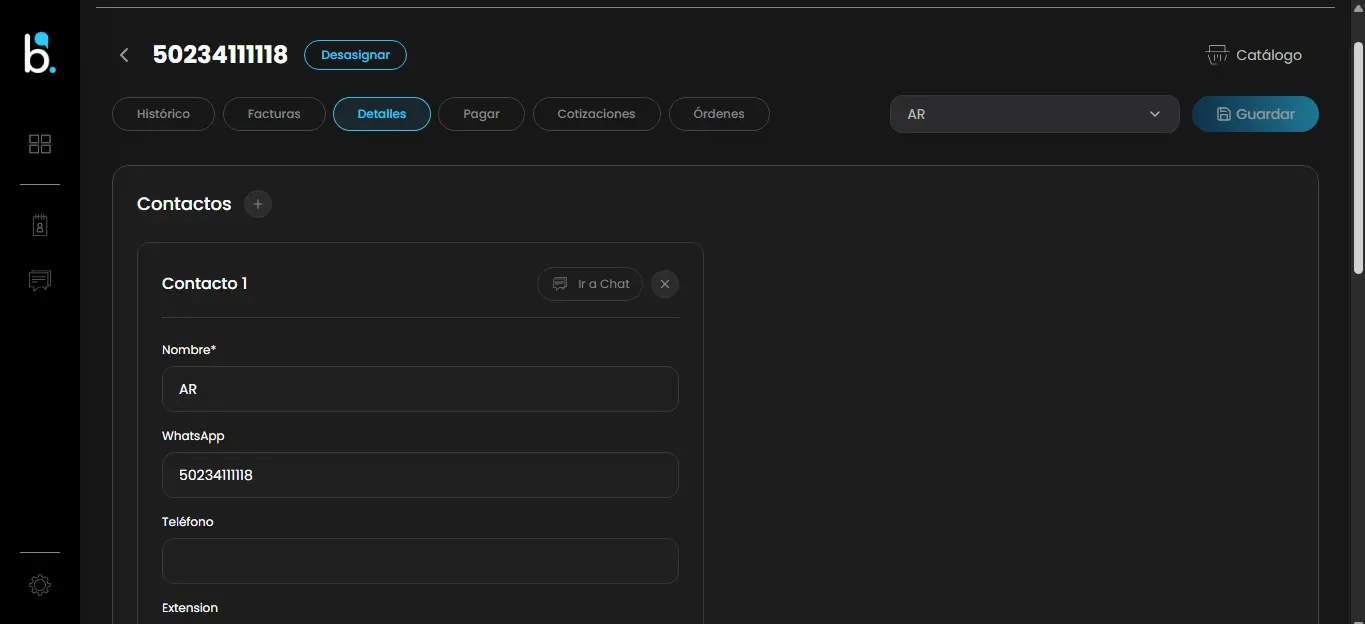Switch to the Facturas tab
Image resolution: width=1365 pixels, height=624 pixels.
(274, 114)
